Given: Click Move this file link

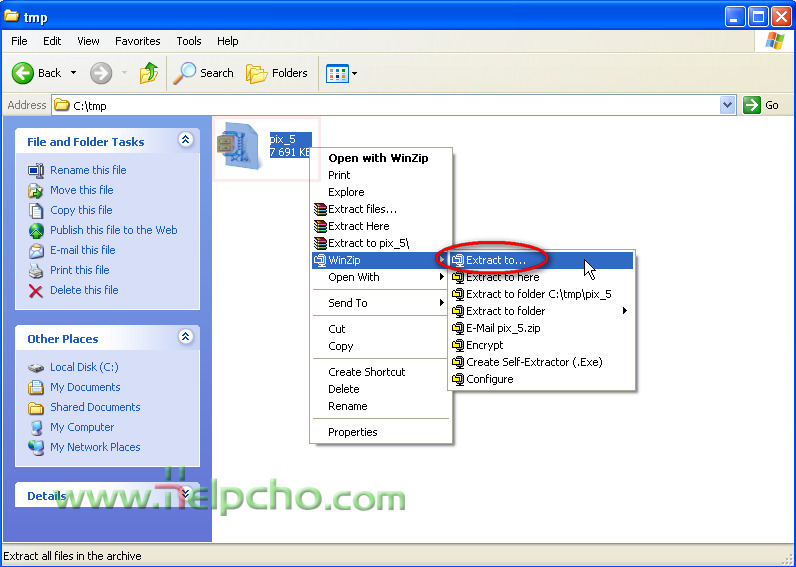Looking at the screenshot, I should [x=82, y=190].
